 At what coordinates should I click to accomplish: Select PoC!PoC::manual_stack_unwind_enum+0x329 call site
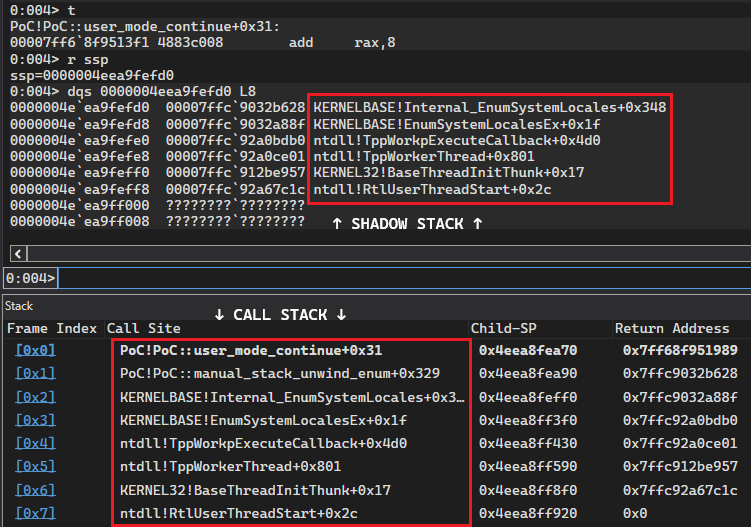coord(280,373)
